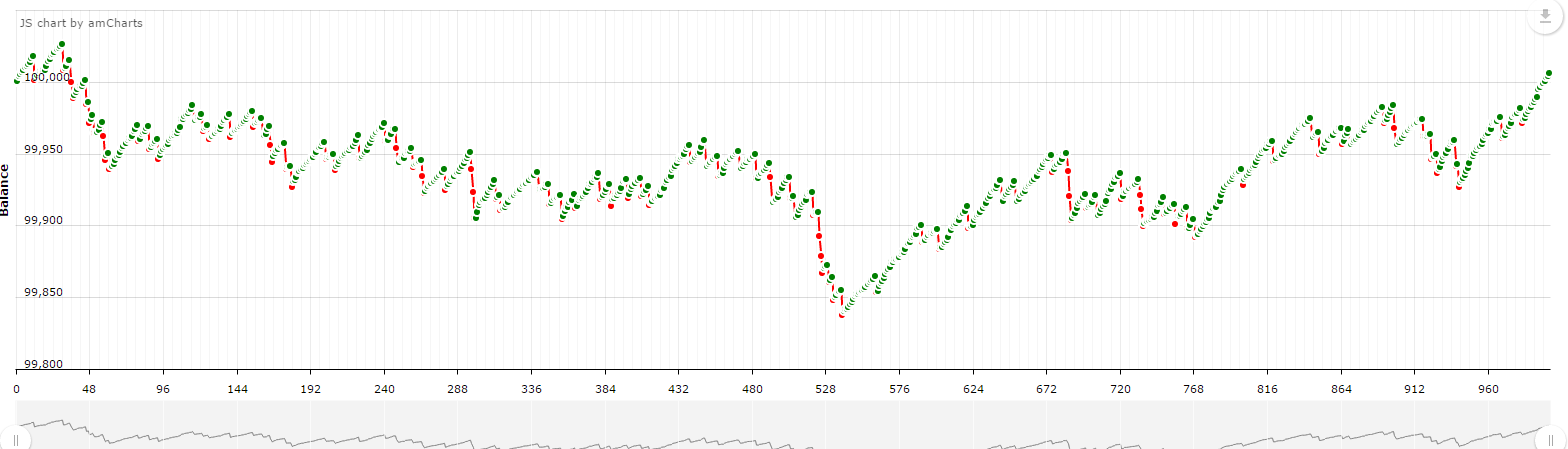Click the 384 category axis label
Screen dimensions: 1568x449
(x=605, y=388)
